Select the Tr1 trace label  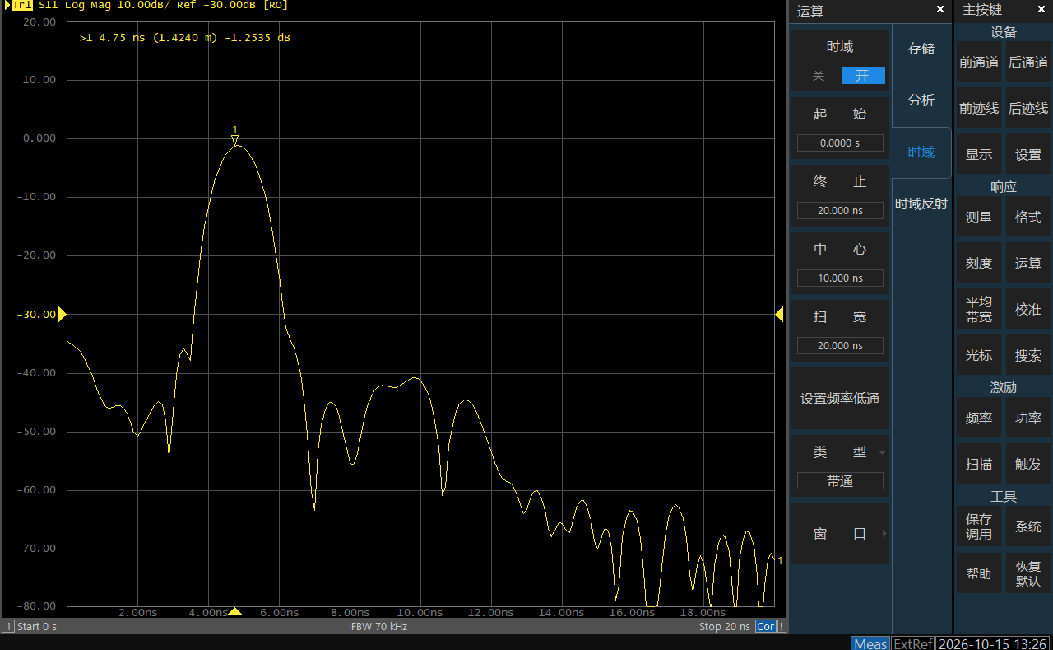pos(22,5)
